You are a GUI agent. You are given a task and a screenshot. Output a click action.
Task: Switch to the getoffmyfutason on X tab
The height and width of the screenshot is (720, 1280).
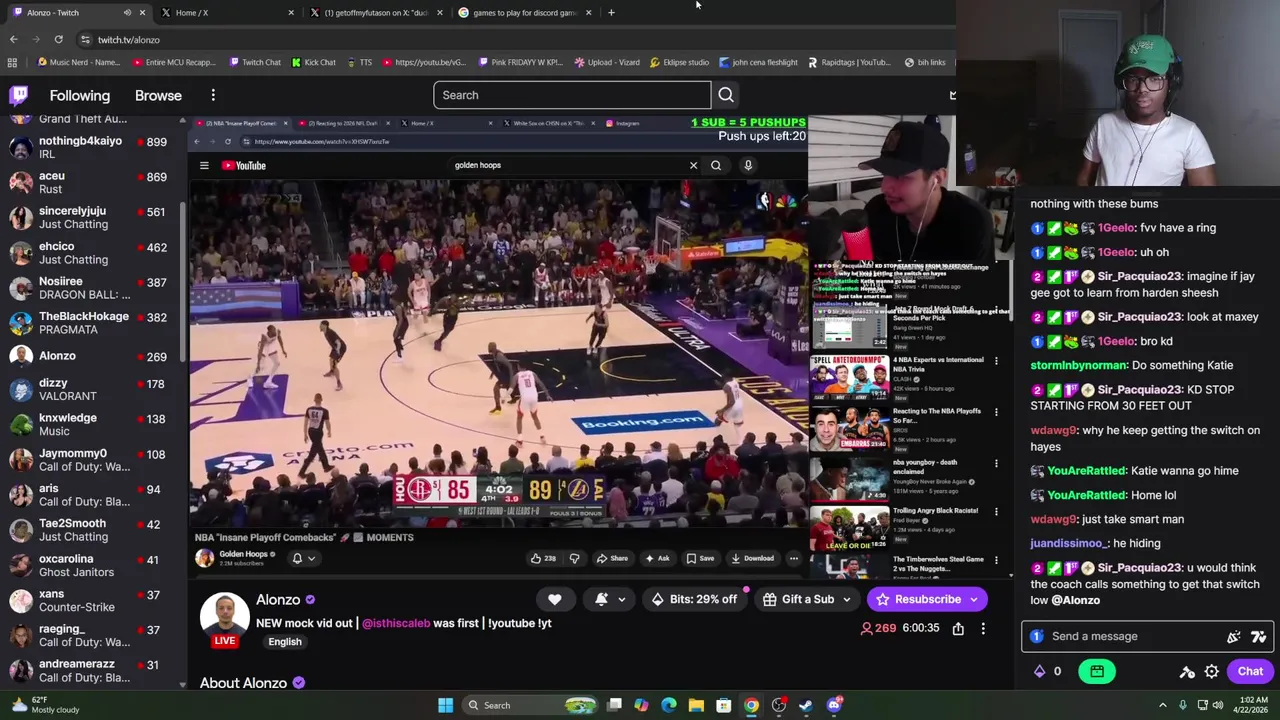coord(375,13)
